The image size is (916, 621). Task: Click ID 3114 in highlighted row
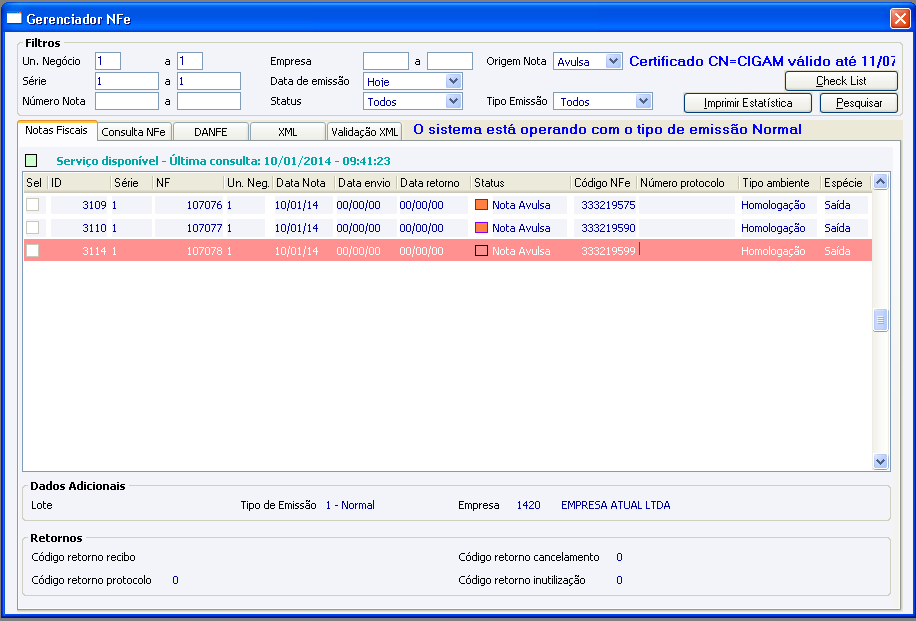pyautogui.click(x=79, y=251)
